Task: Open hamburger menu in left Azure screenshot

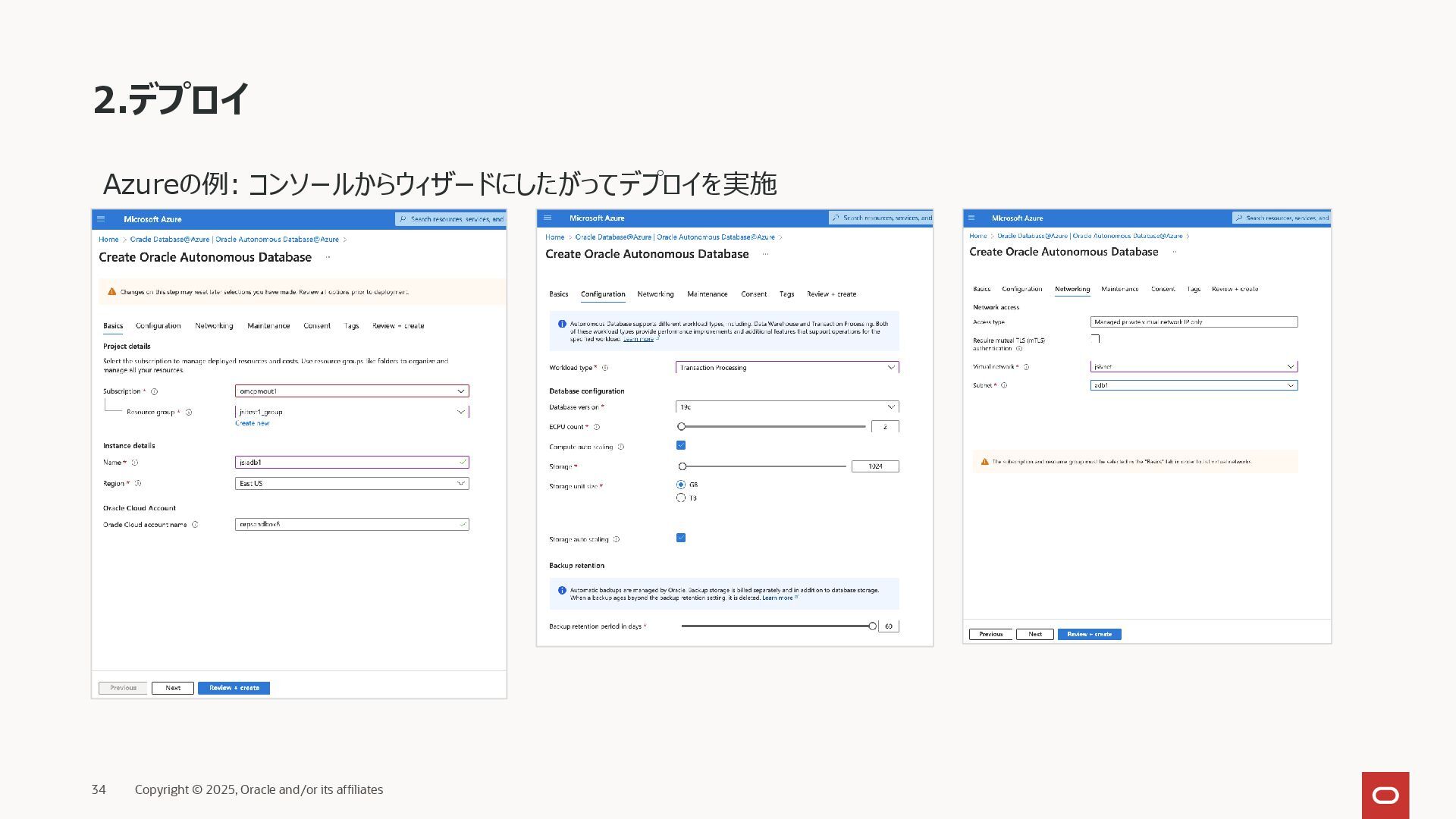Action: coord(101,219)
